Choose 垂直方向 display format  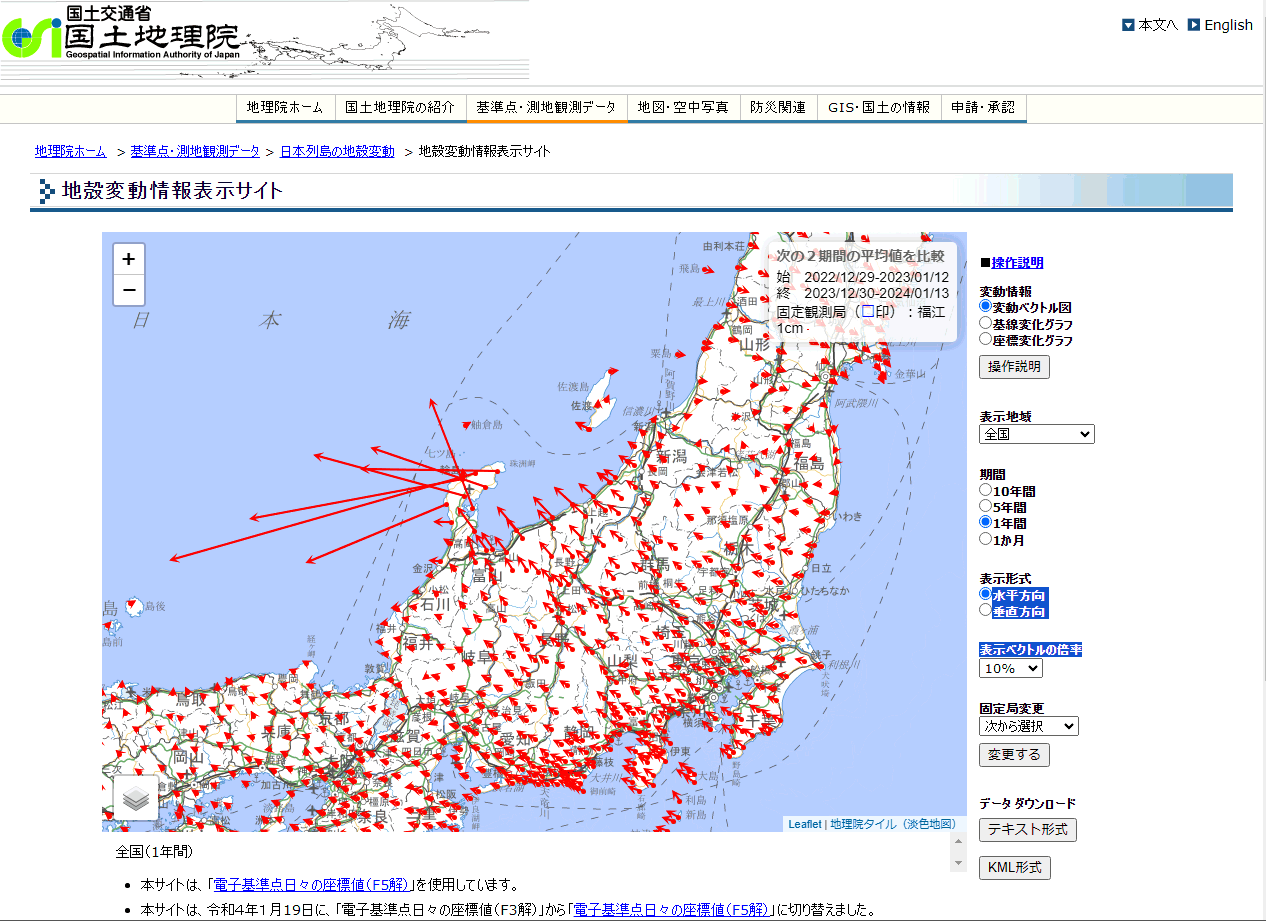click(986, 610)
